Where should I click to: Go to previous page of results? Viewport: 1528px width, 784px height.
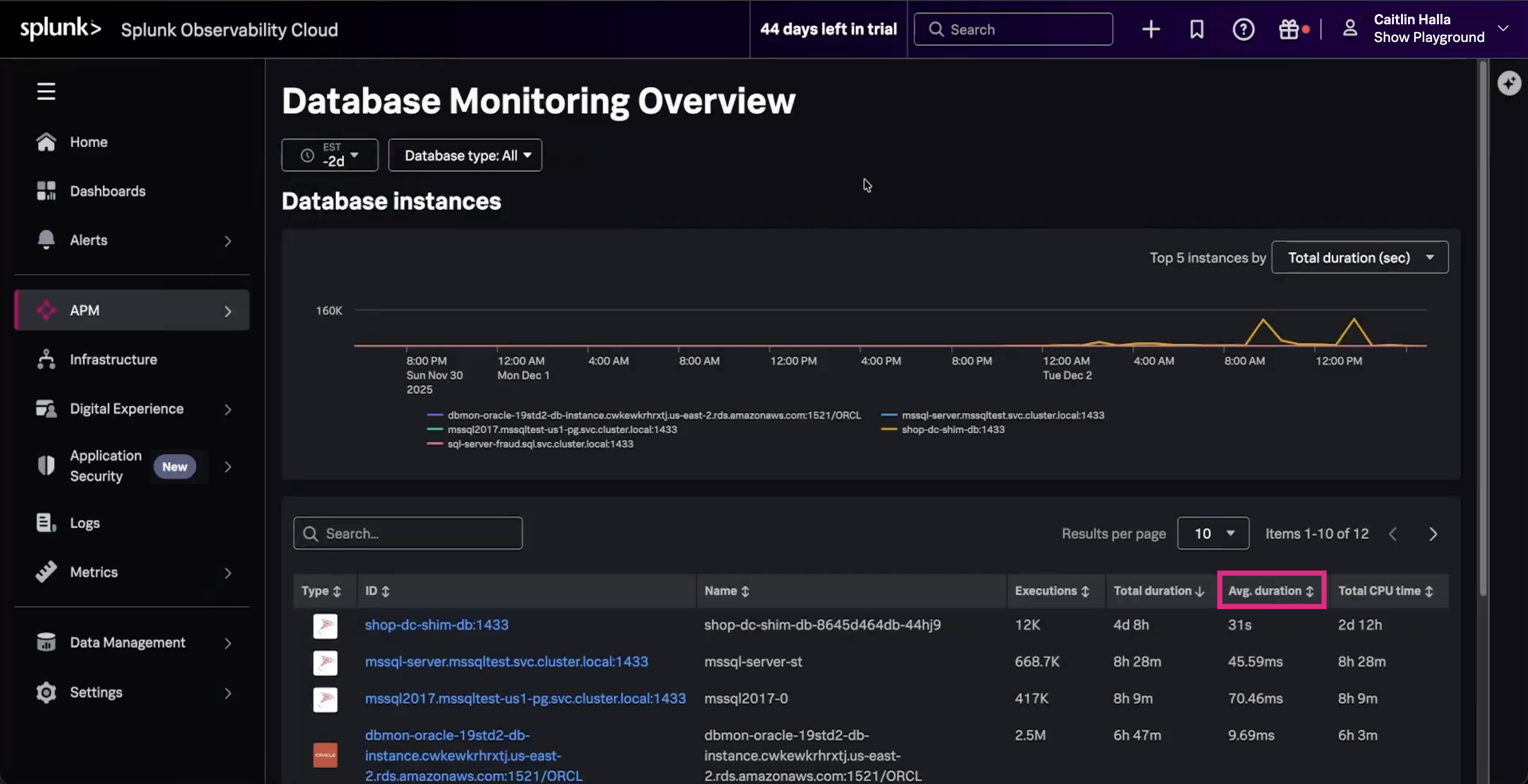[x=1393, y=534]
